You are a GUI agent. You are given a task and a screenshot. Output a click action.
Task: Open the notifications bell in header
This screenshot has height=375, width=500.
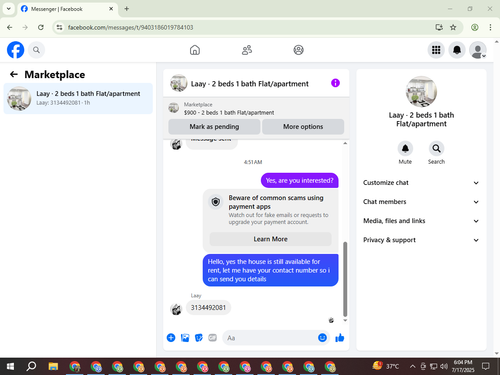pyautogui.click(x=457, y=50)
